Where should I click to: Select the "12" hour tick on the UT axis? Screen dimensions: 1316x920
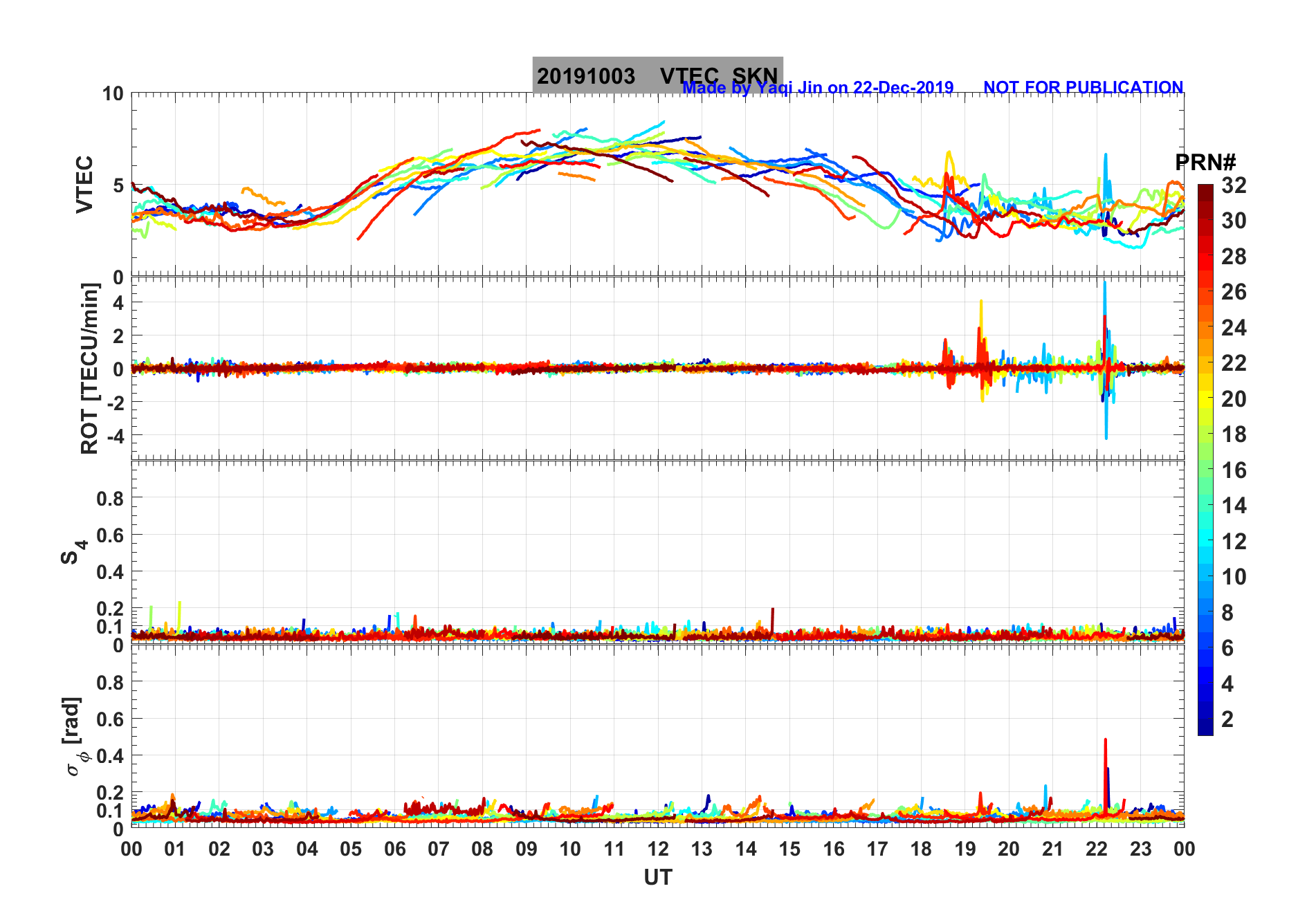658,849
